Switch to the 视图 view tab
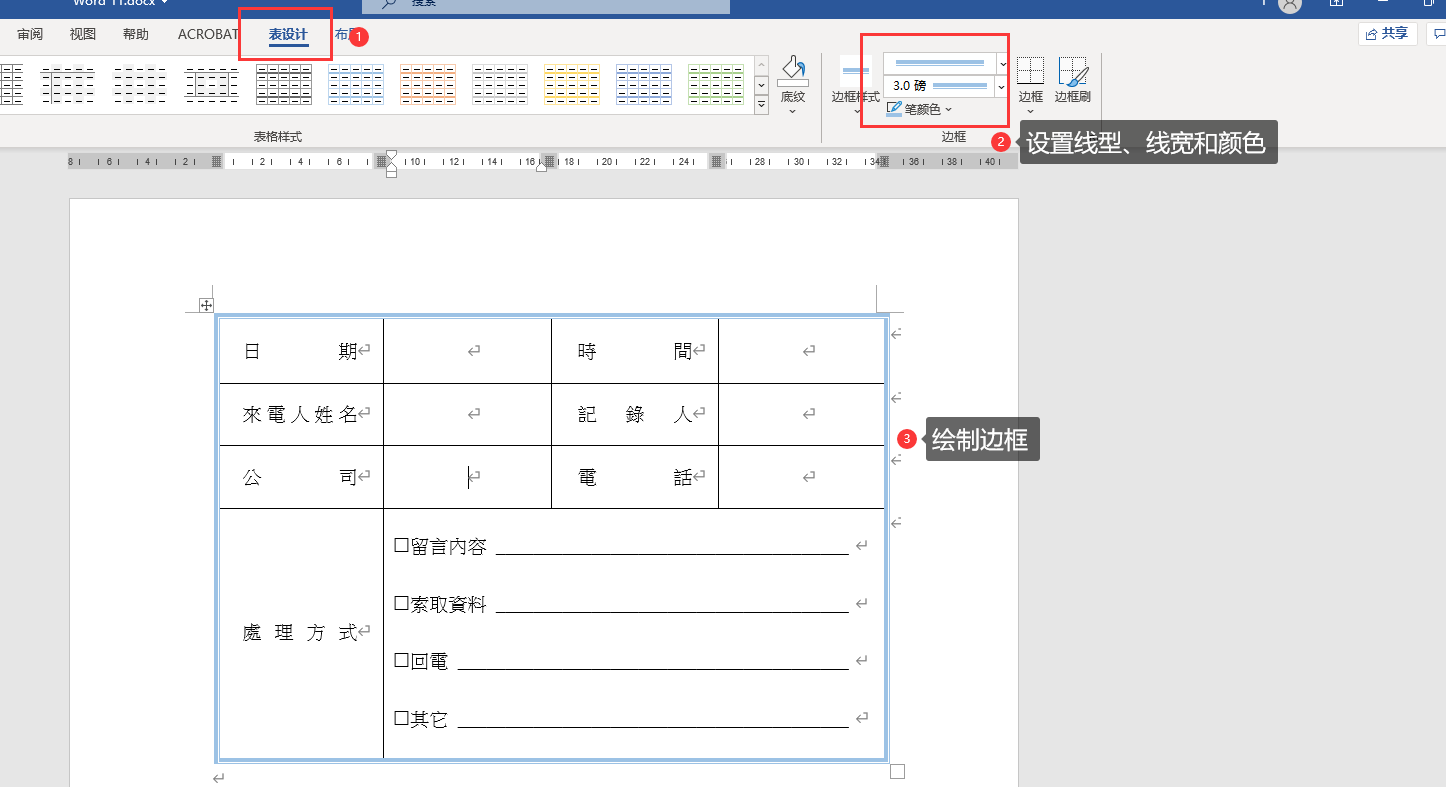 [x=83, y=35]
